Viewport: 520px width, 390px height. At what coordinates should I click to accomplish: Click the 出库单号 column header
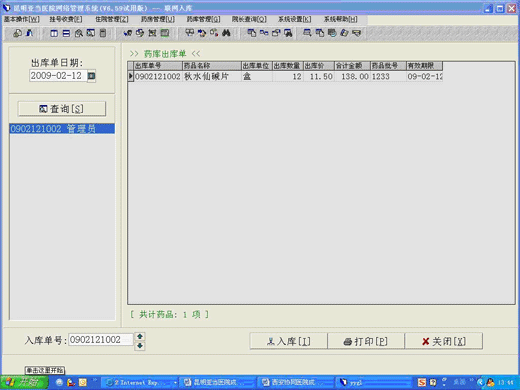(158, 66)
